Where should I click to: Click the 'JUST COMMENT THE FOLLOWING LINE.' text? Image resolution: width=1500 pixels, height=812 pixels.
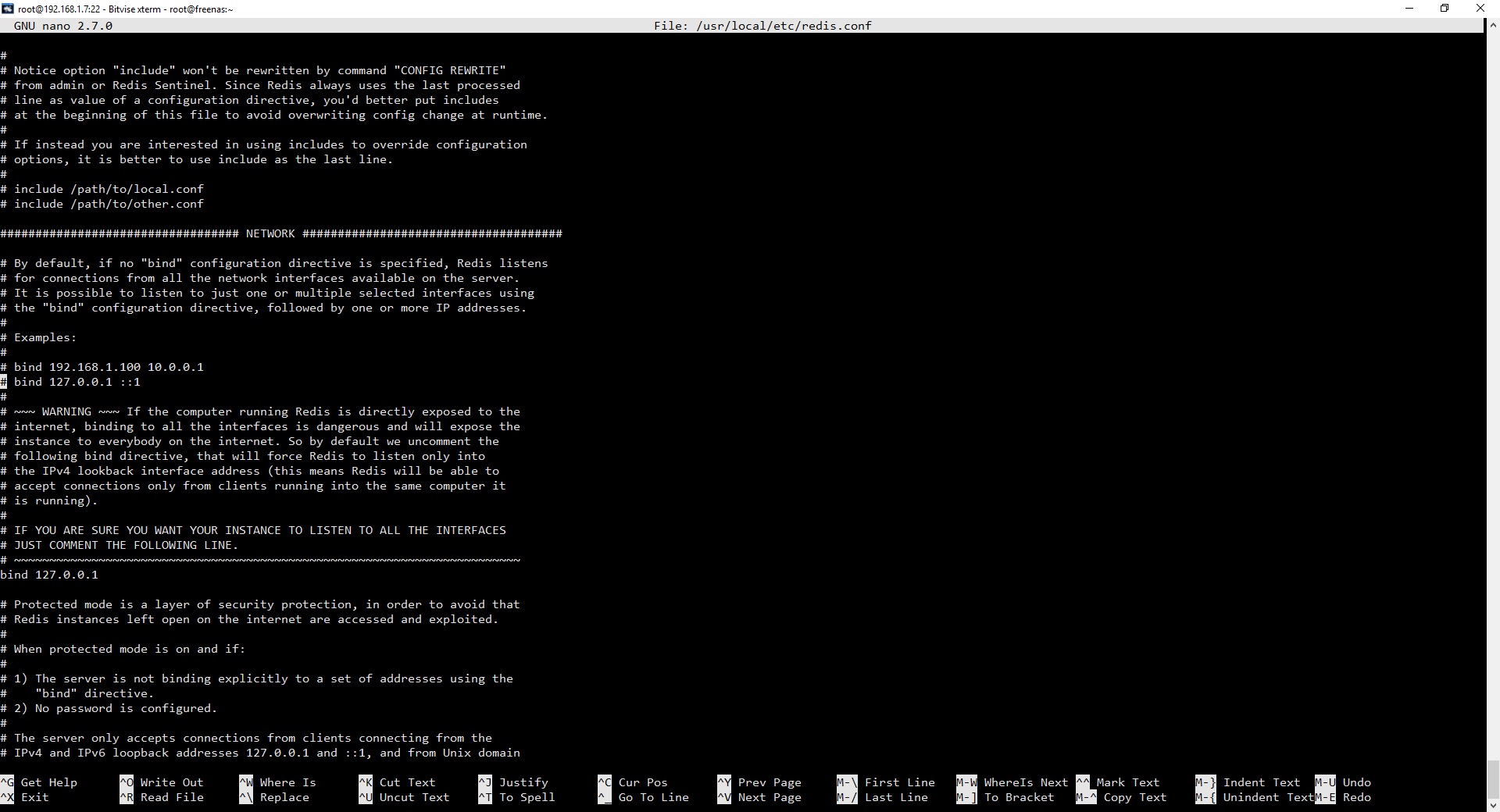[x=126, y=545]
